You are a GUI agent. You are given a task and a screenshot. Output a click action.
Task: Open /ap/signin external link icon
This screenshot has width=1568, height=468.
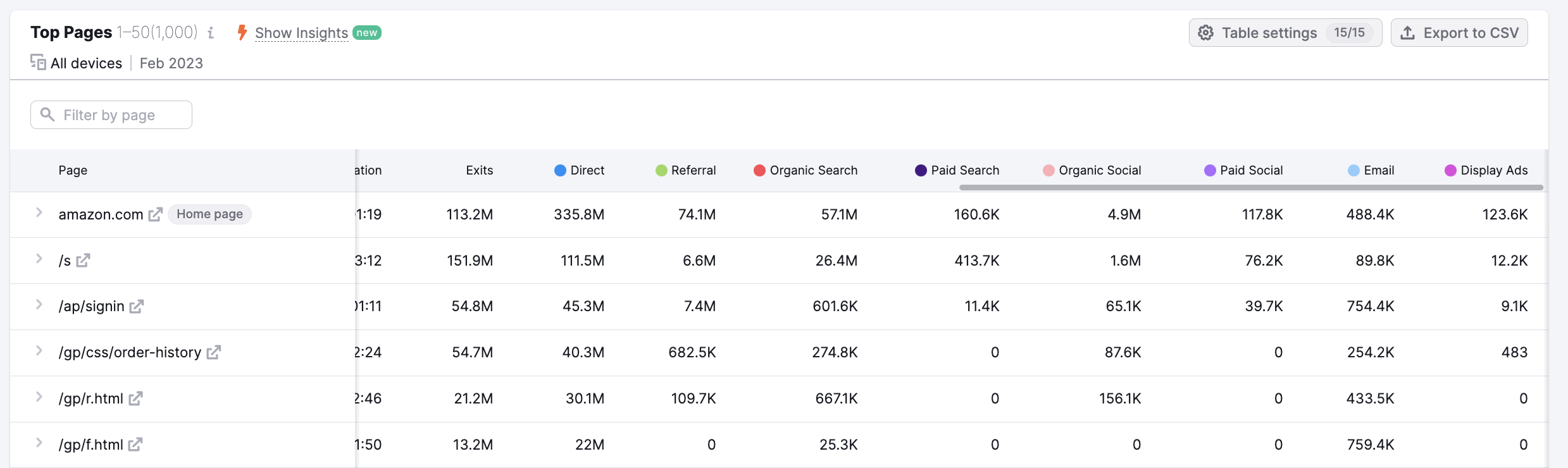[x=137, y=307]
